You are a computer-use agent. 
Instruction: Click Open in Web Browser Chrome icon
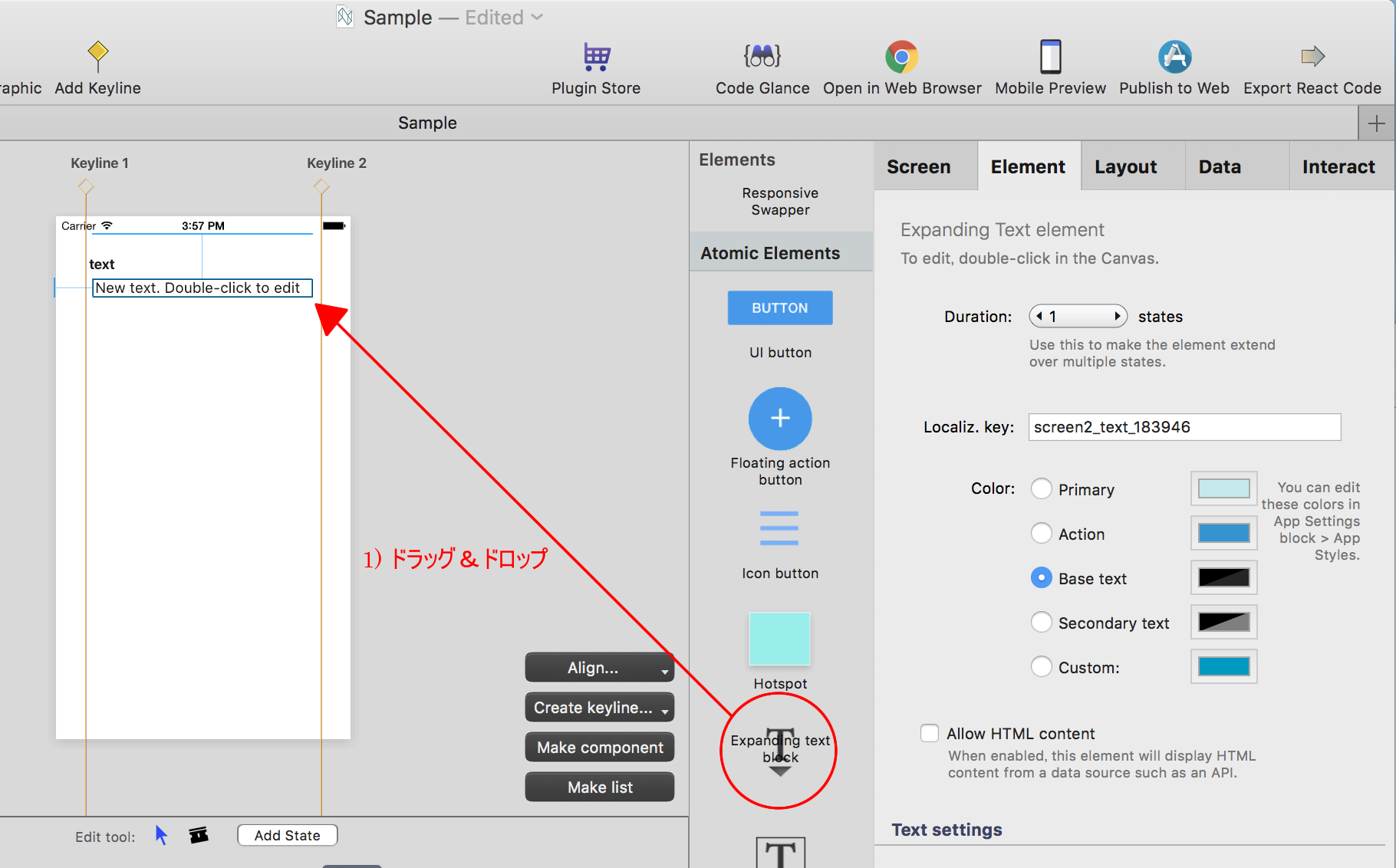[901, 56]
